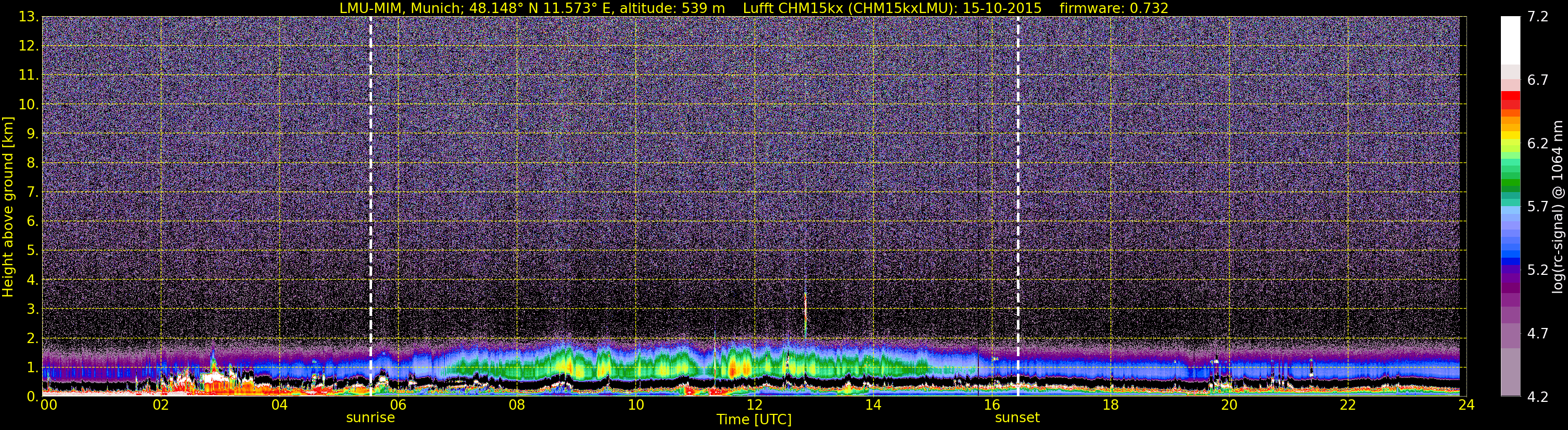Click the '6.2' colorbar tick value
This screenshot has width=1568, height=430.
coord(1538,143)
